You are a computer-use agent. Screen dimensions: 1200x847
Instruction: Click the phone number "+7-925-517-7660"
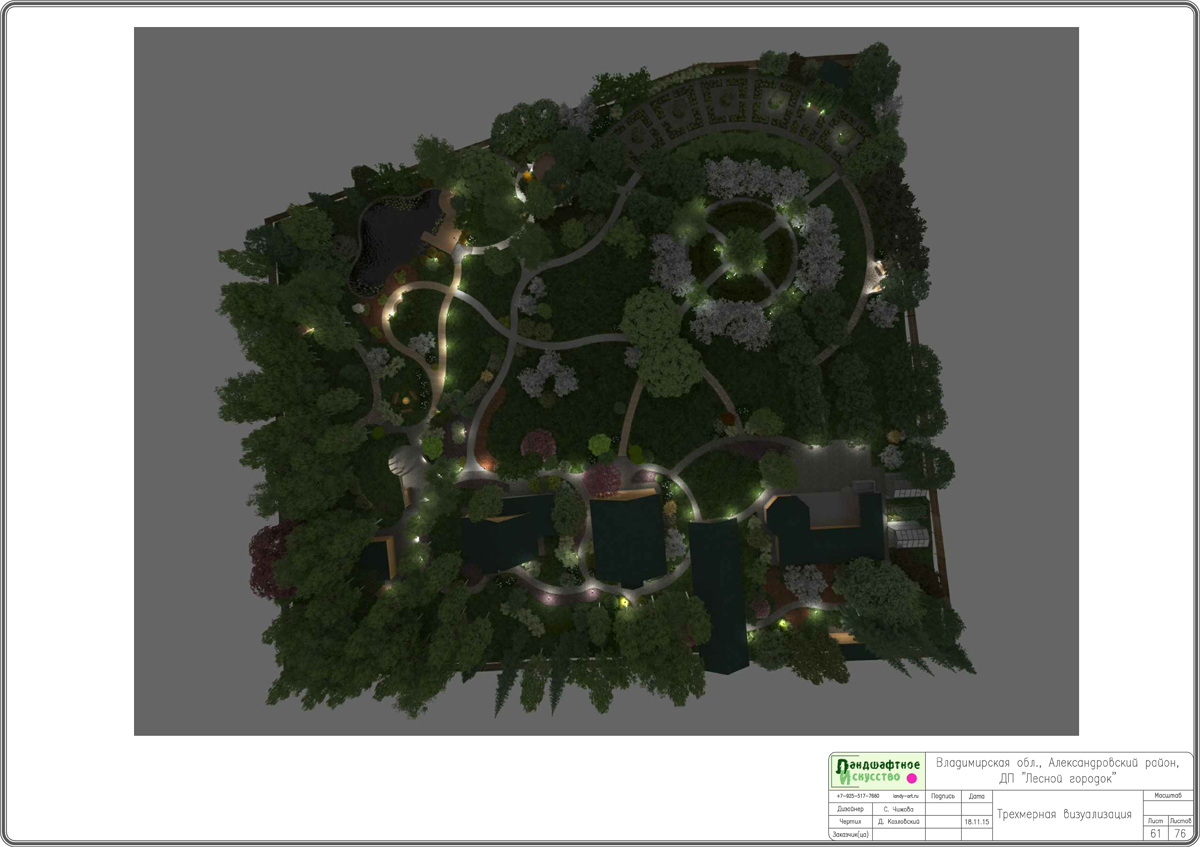(x=857, y=796)
